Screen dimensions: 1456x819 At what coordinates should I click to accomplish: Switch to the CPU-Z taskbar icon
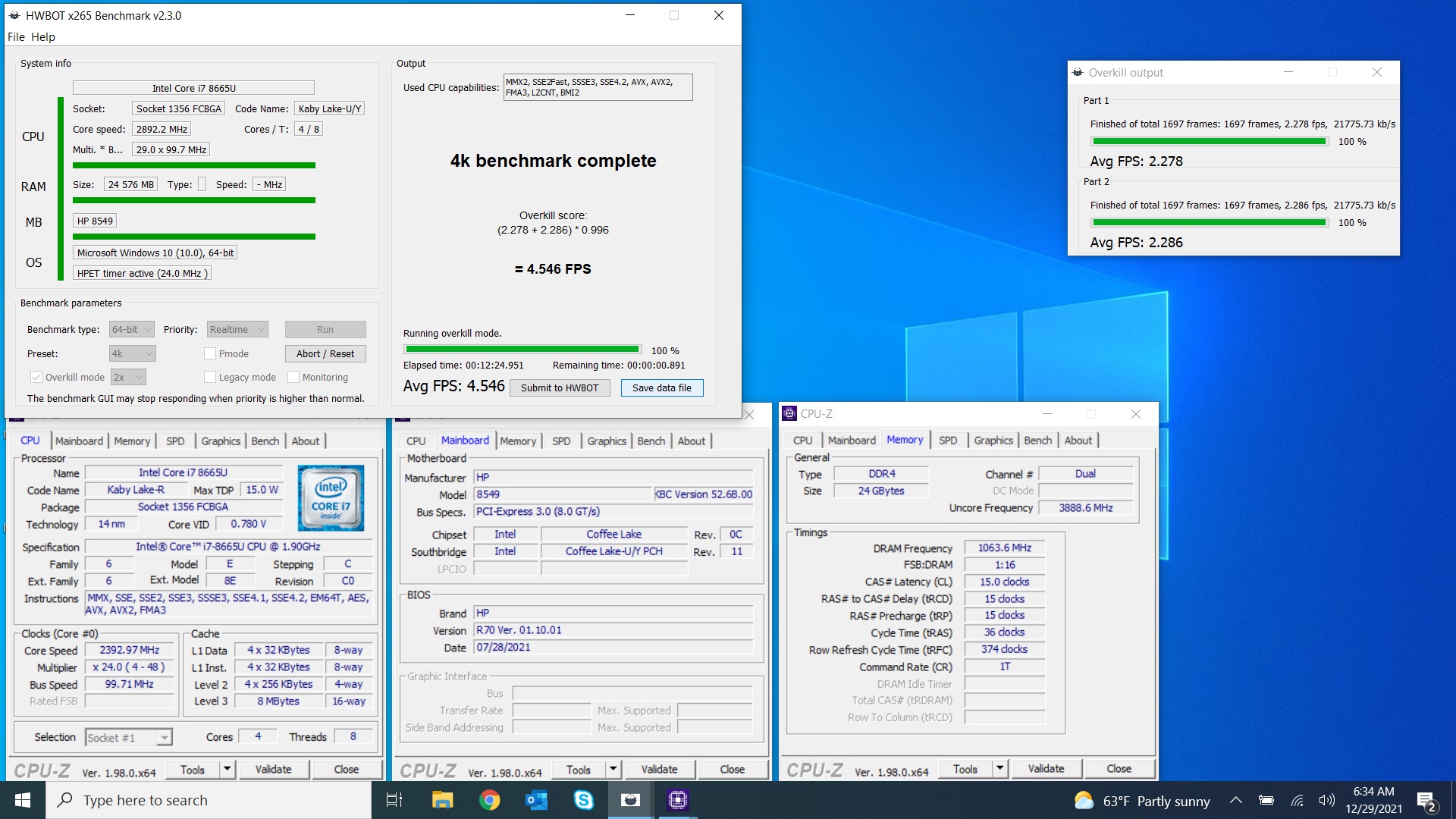[x=677, y=800]
